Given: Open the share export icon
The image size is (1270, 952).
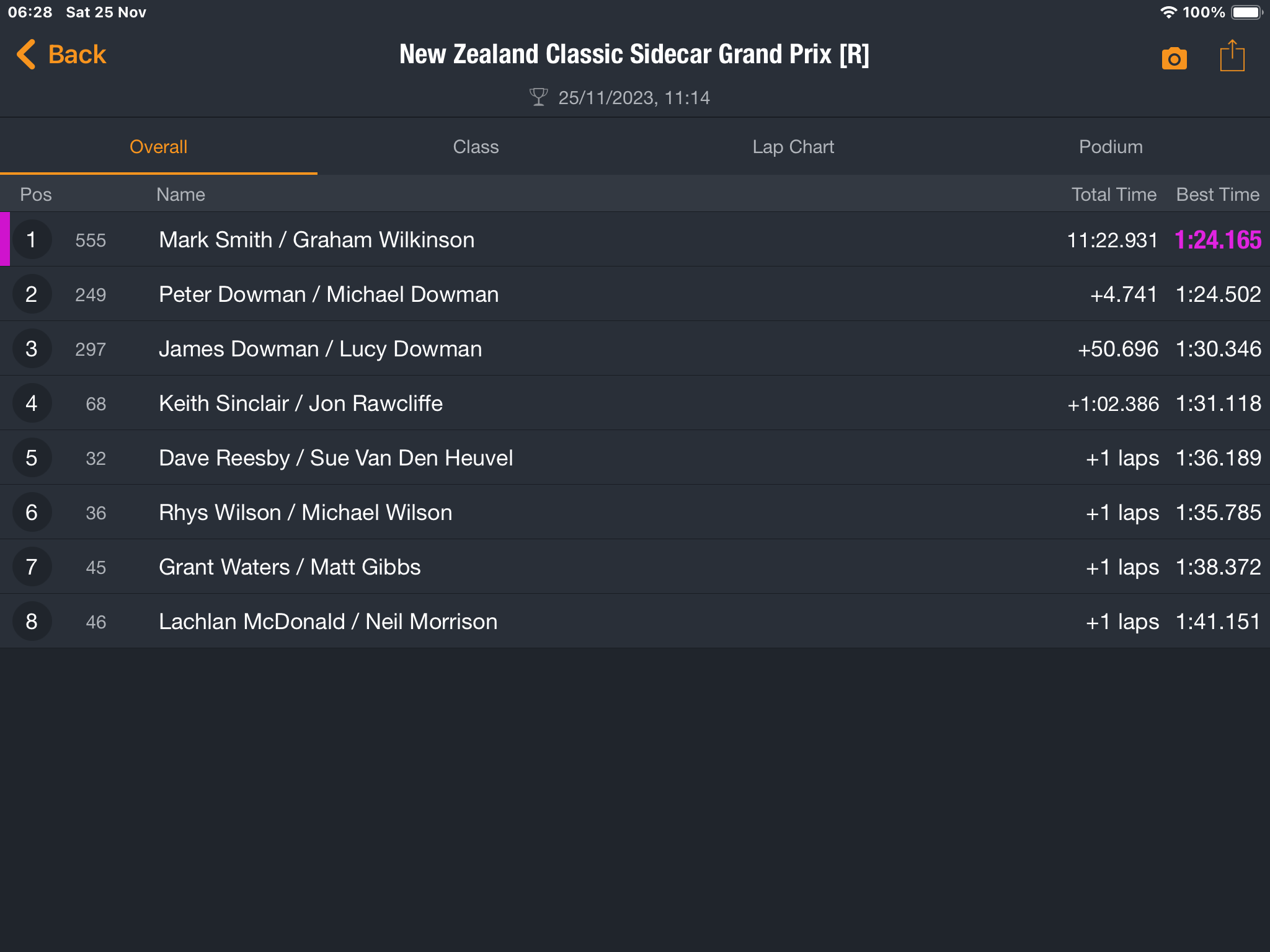Looking at the screenshot, I should 1232,56.
